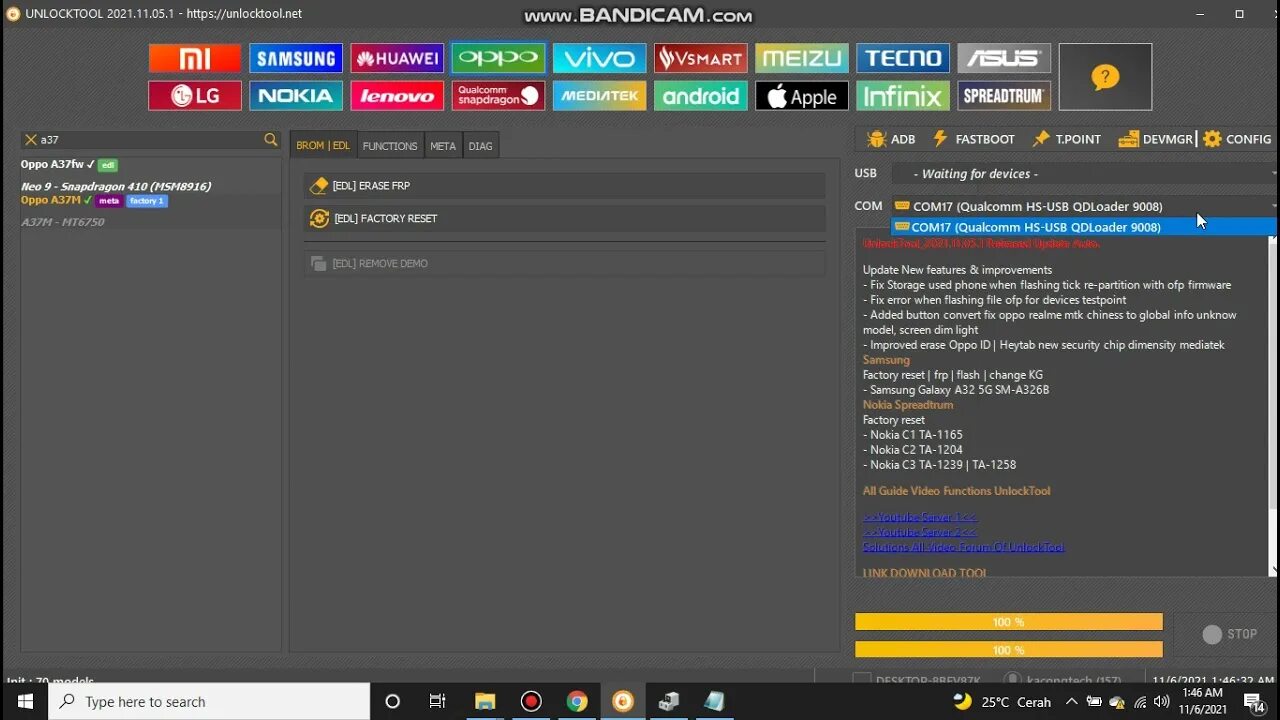
Task: Open the notification center icon
Action: coord(1255,702)
